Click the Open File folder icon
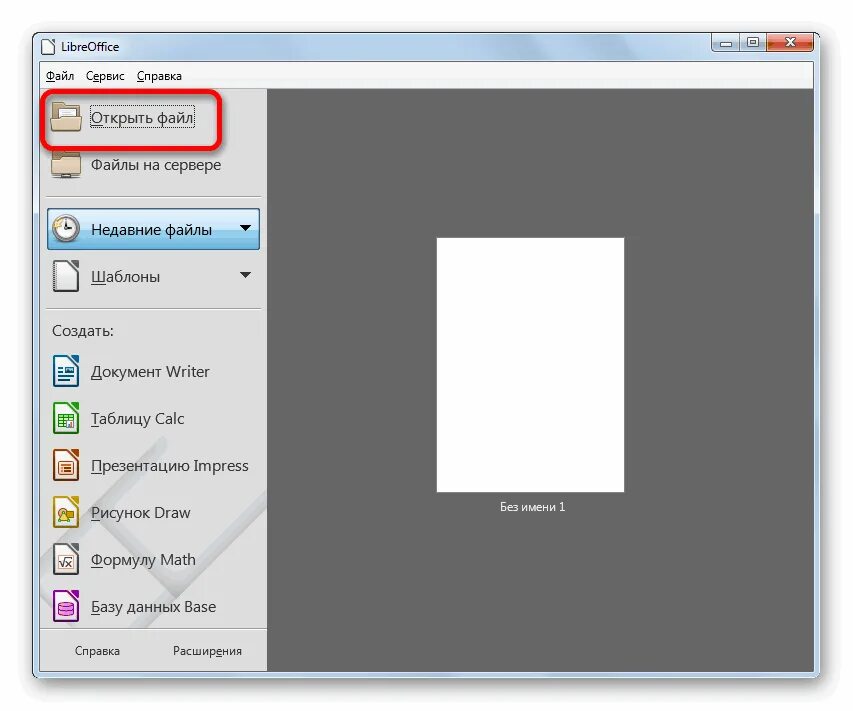The width and height of the screenshot is (853, 711). click(66, 118)
